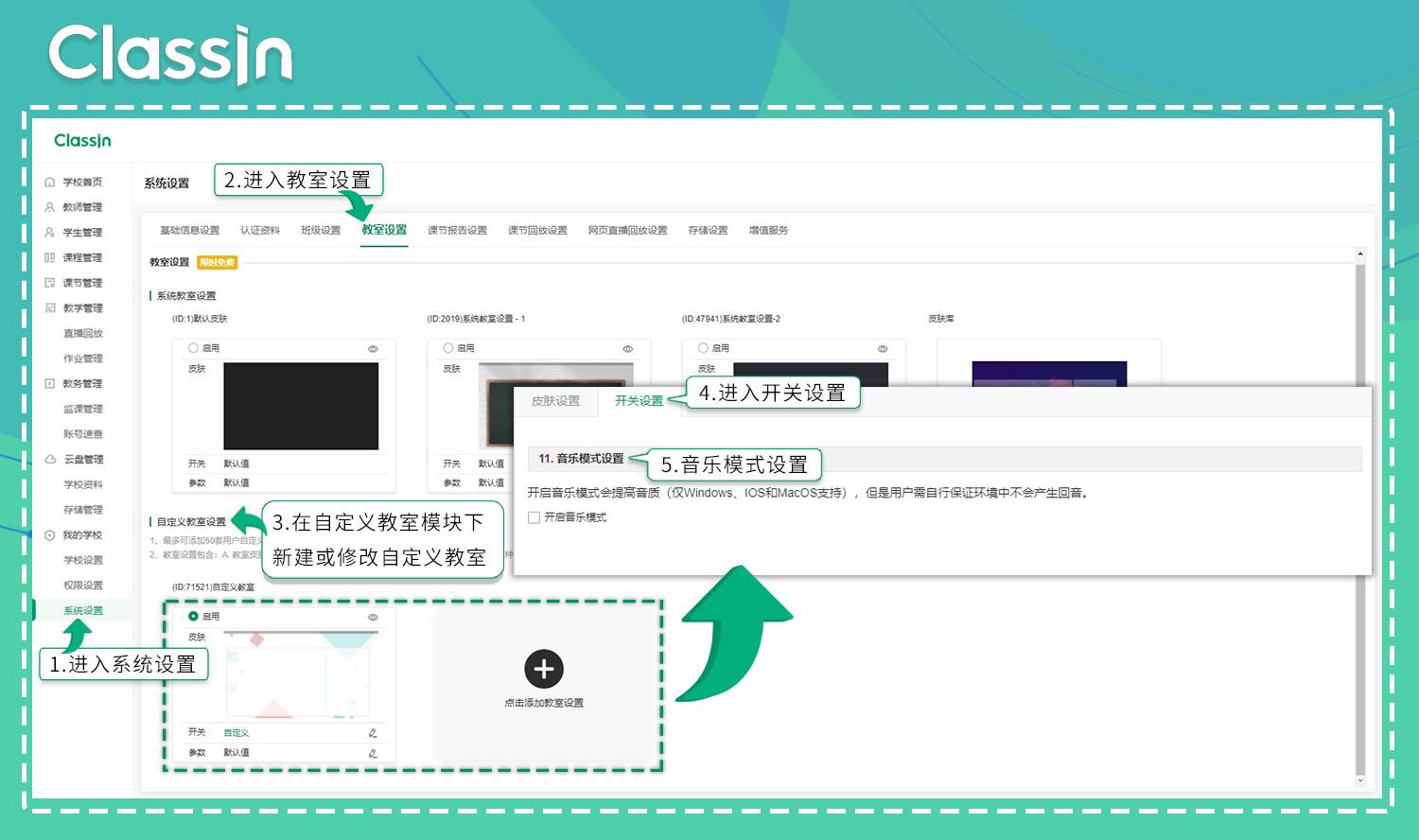
Task: Preview default skin (ID:1) with eye icon
Action: pos(373,349)
